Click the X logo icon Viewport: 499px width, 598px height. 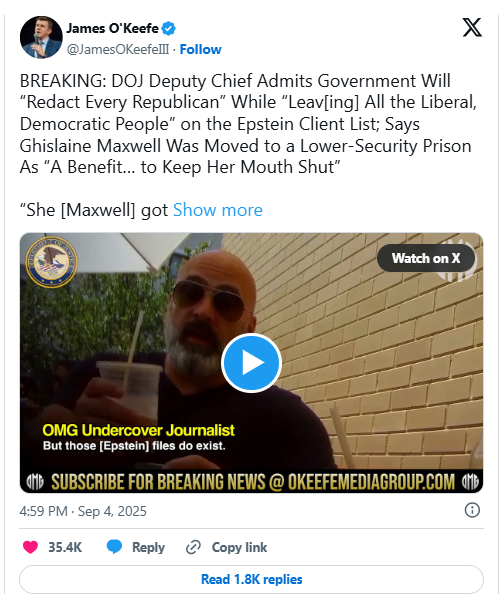click(x=472, y=27)
